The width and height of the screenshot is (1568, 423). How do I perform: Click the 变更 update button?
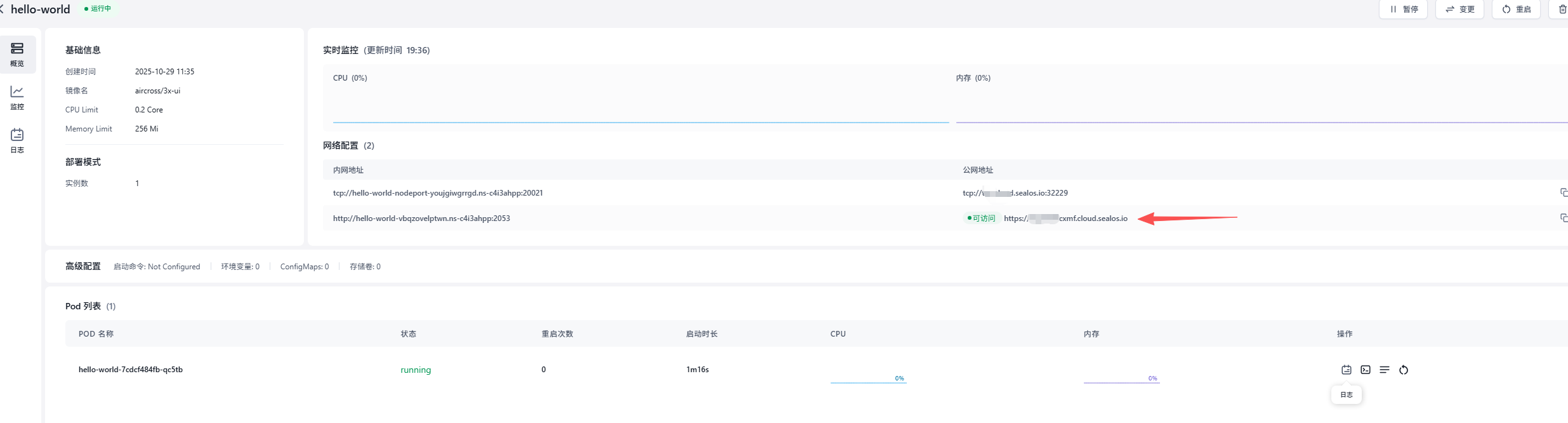coord(1459,10)
